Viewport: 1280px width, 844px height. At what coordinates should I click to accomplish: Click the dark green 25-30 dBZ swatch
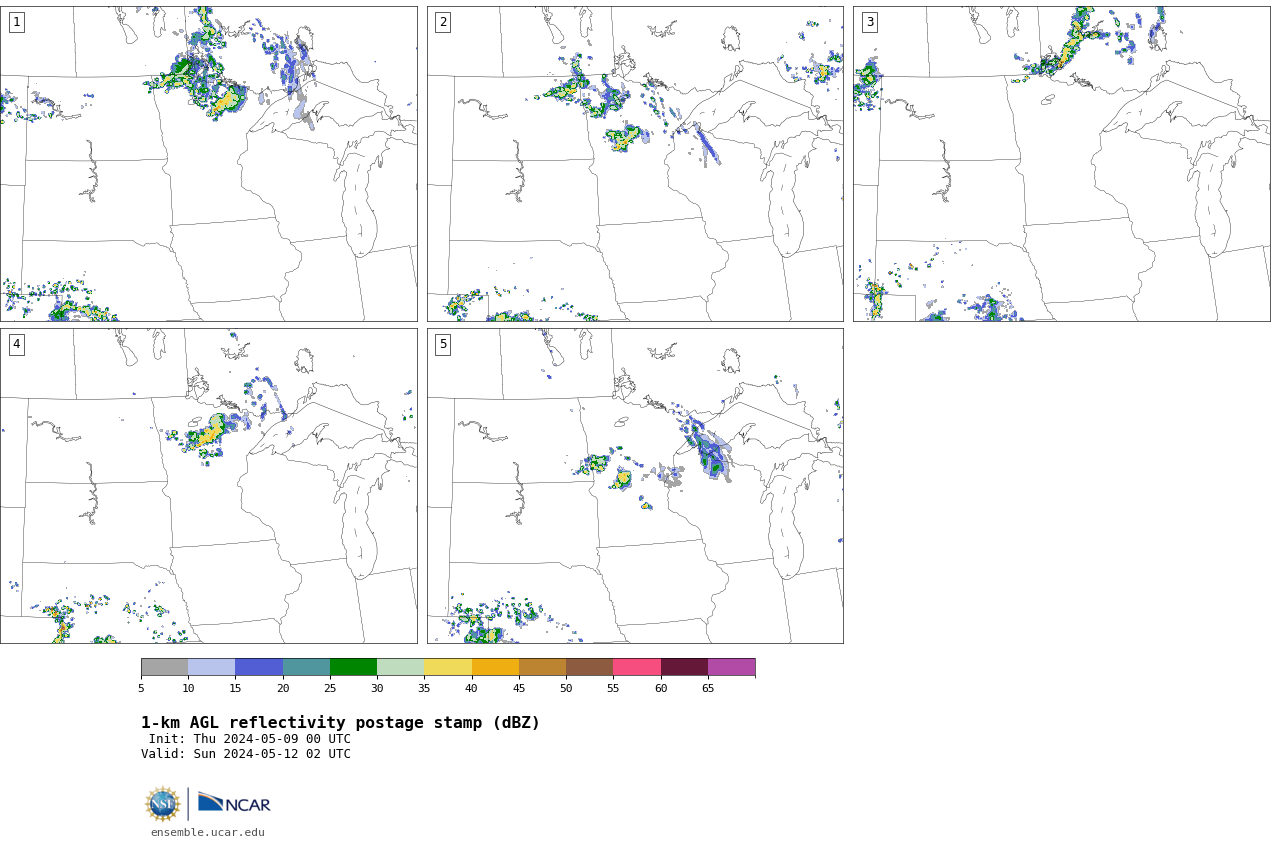click(353, 667)
